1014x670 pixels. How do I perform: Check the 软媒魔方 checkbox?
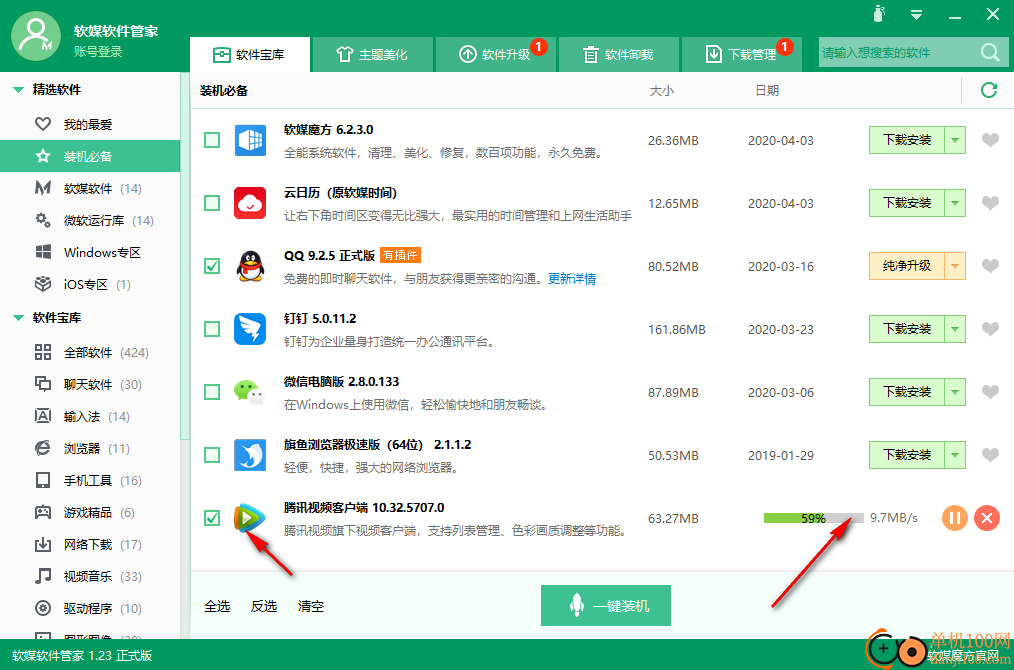pyautogui.click(x=212, y=140)
